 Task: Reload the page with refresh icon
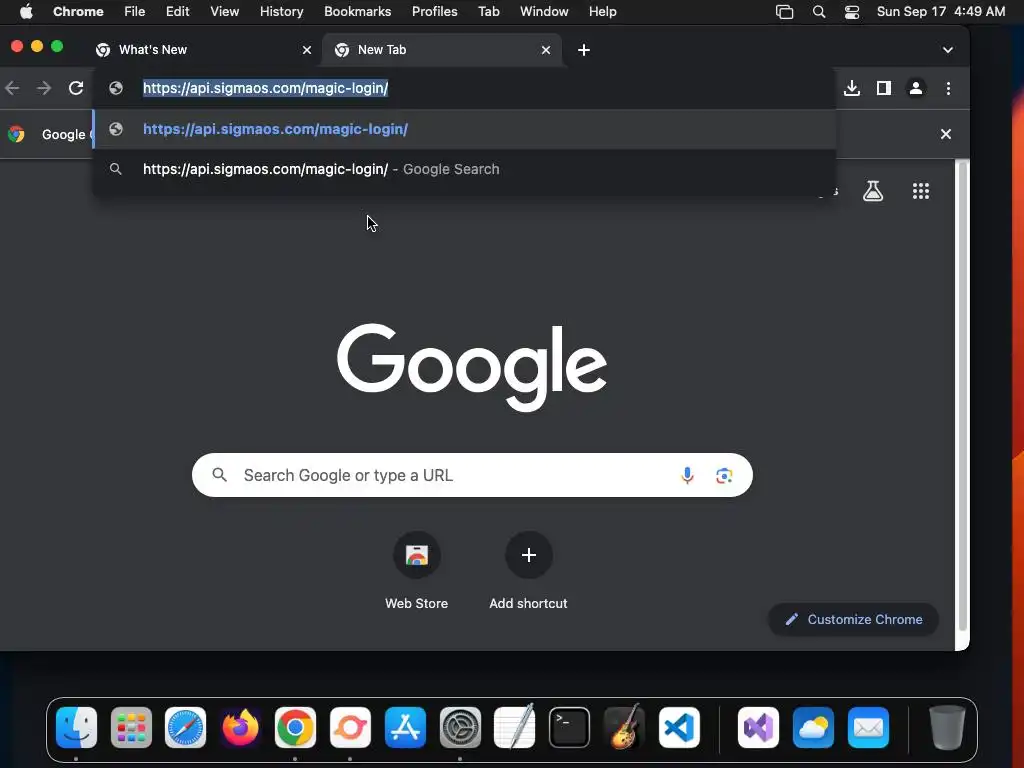point(76,88)
